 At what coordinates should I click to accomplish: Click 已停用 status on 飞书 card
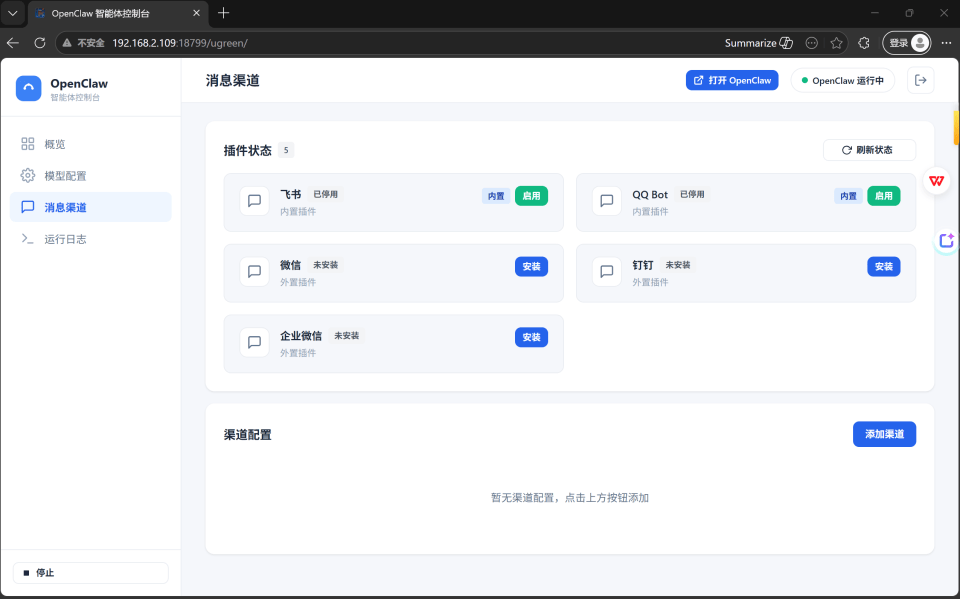(x=325, y=194)
